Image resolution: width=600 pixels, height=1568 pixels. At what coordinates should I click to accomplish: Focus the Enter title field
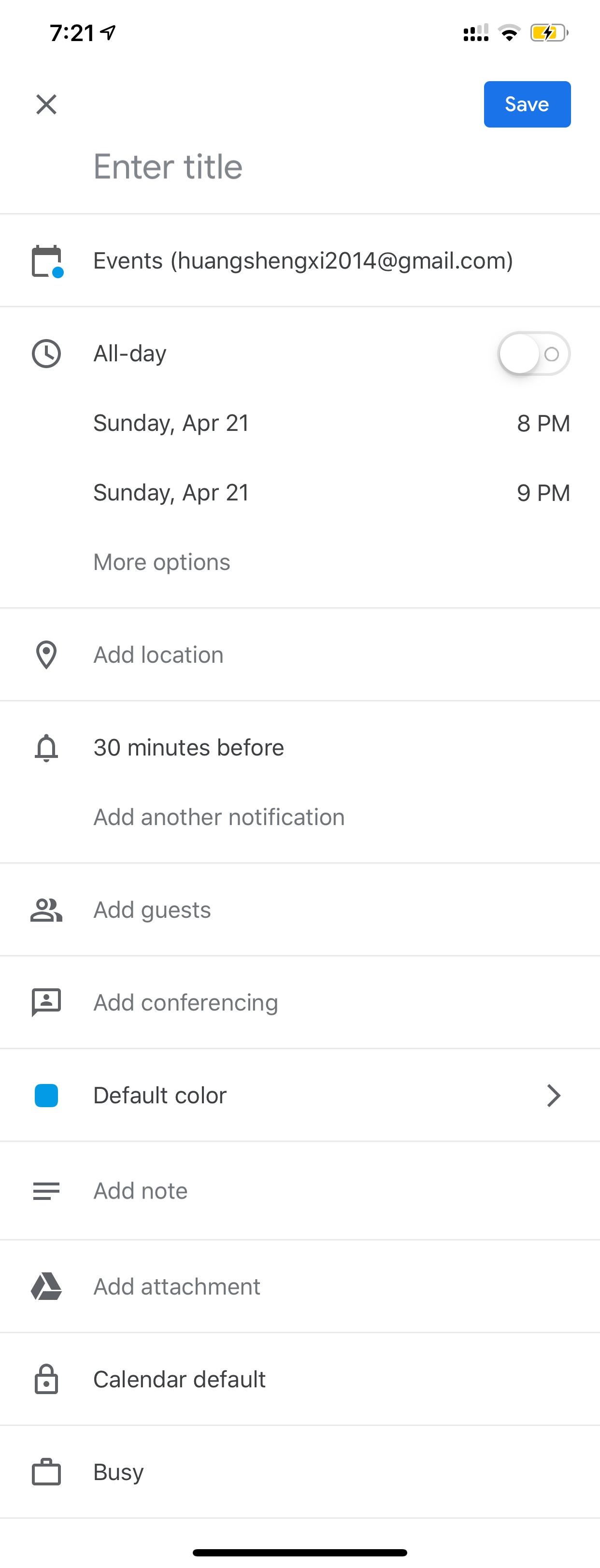[x=168, y=167]
